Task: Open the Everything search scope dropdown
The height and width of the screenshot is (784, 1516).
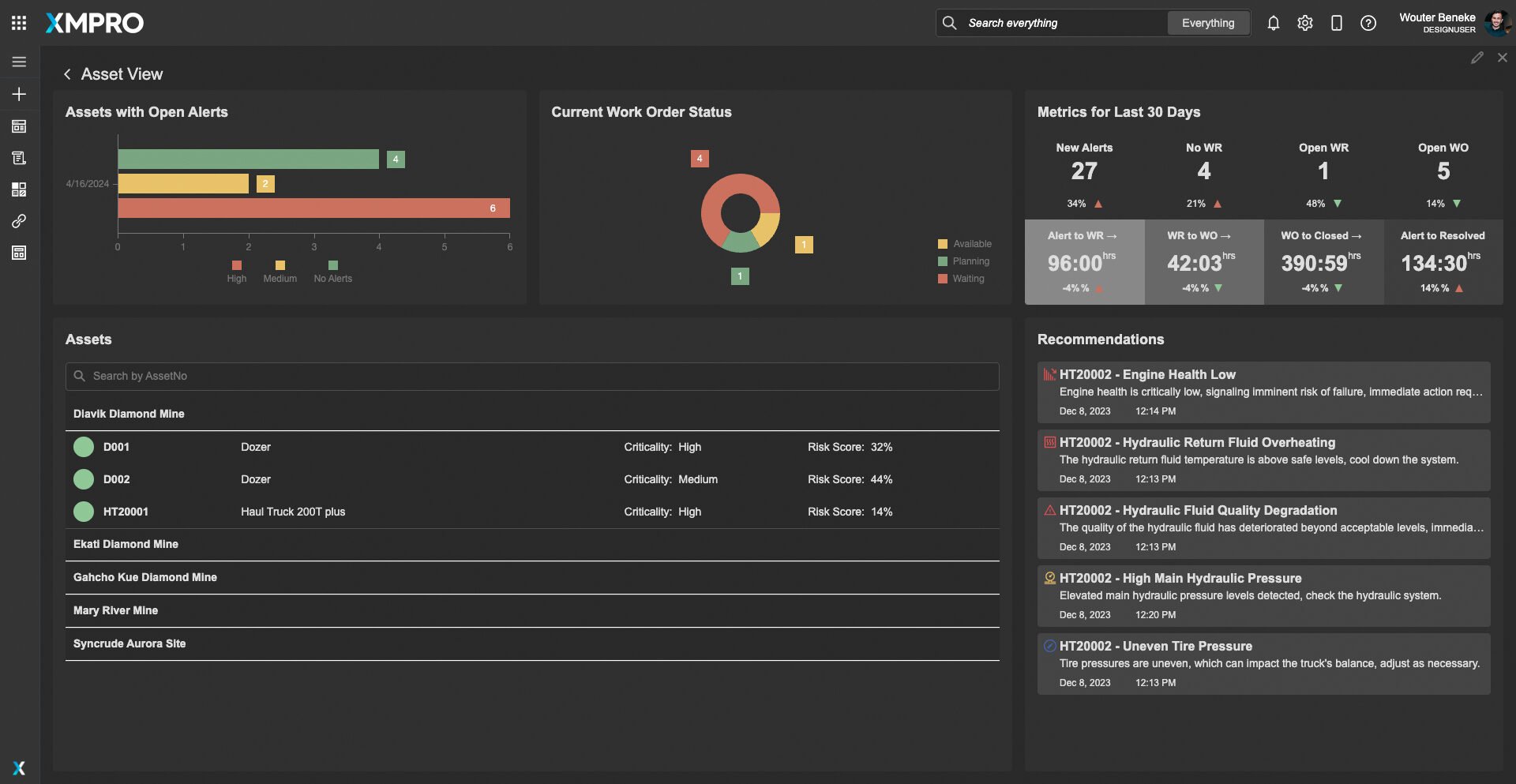Action: pos(1207,23)
